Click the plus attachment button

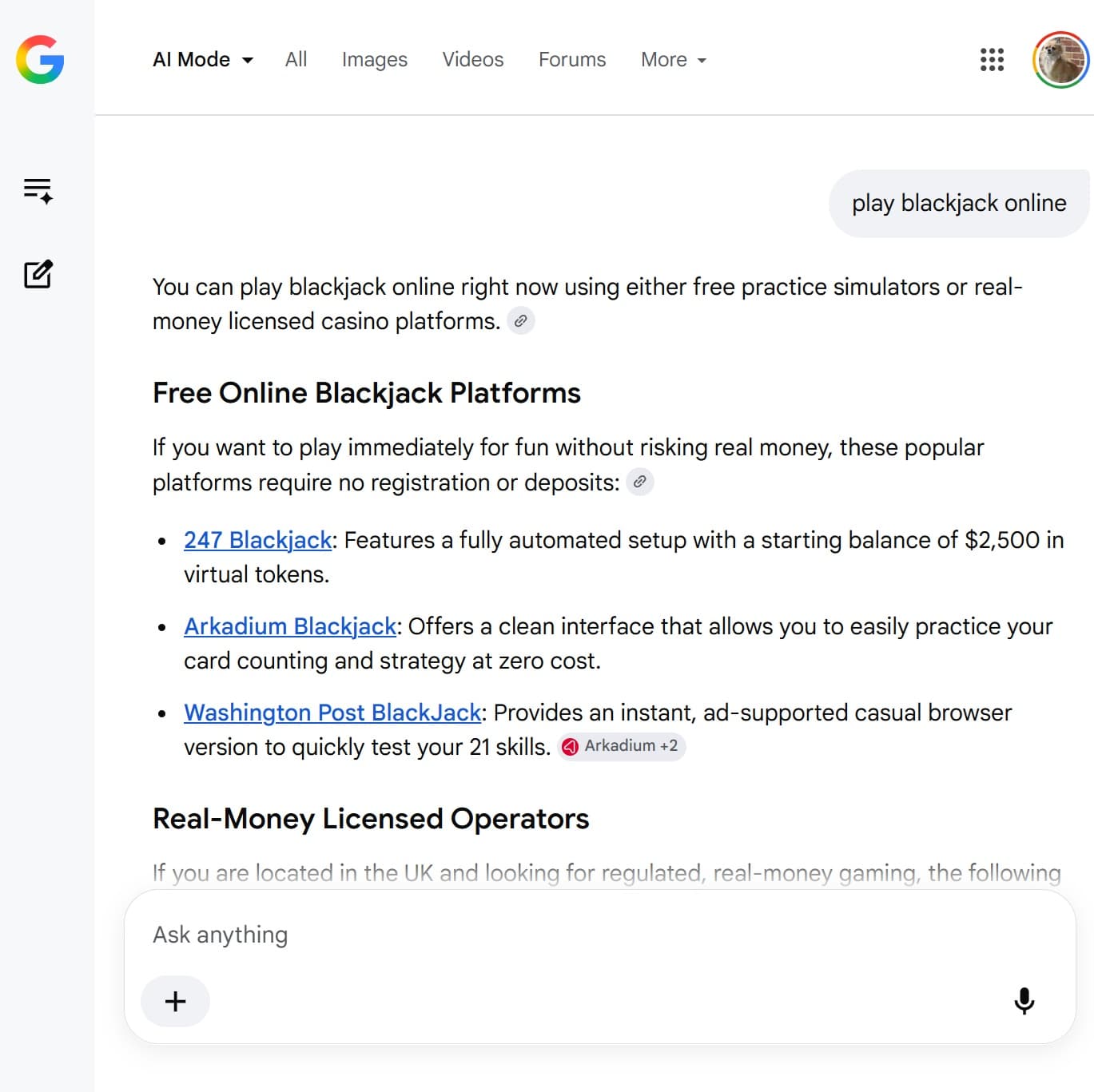coord(175,1001)
